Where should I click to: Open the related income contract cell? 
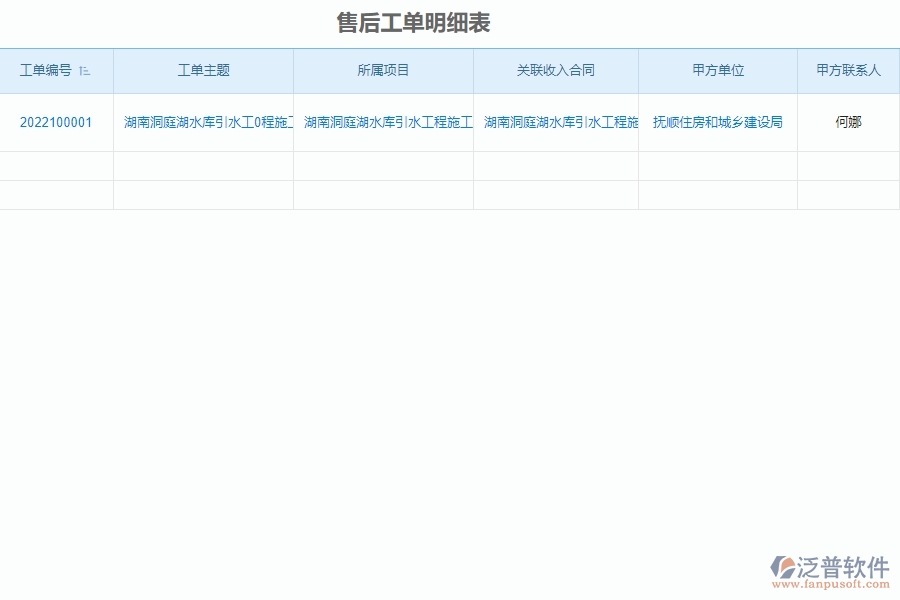[555, 122]
